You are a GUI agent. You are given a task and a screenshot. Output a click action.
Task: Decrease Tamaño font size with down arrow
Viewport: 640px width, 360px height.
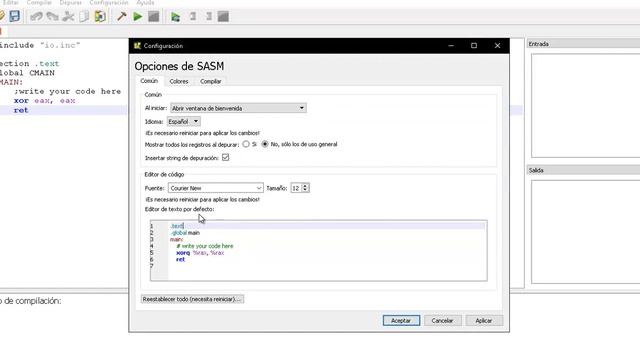pyautogui.click(x=305, y=190)
